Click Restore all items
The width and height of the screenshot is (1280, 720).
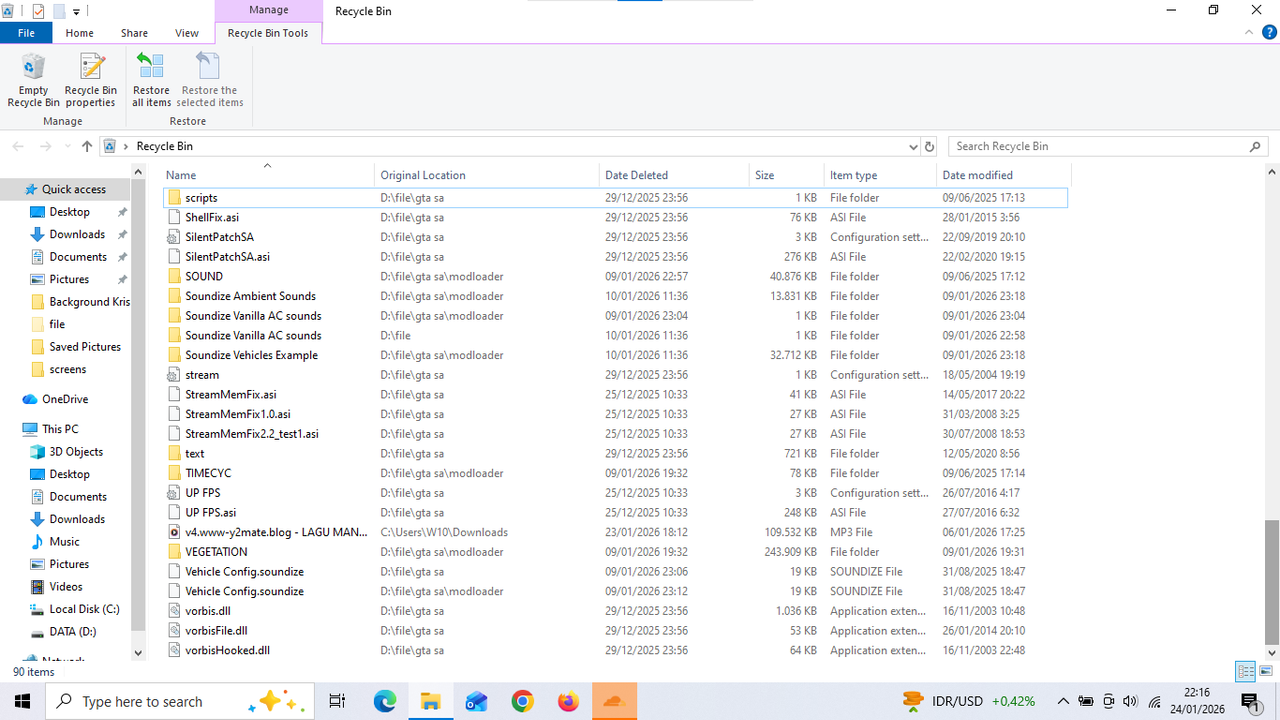pos(151,81)
